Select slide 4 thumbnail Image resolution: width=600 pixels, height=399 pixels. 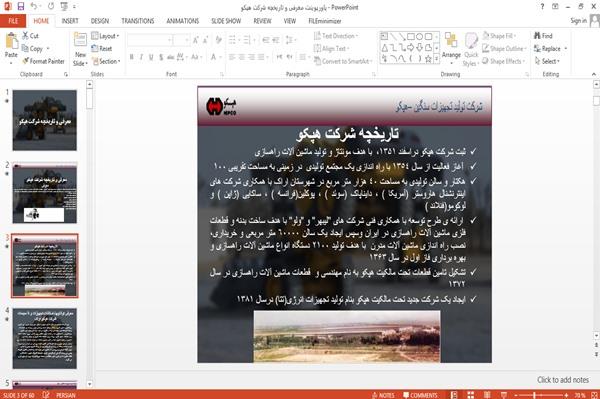45,339
